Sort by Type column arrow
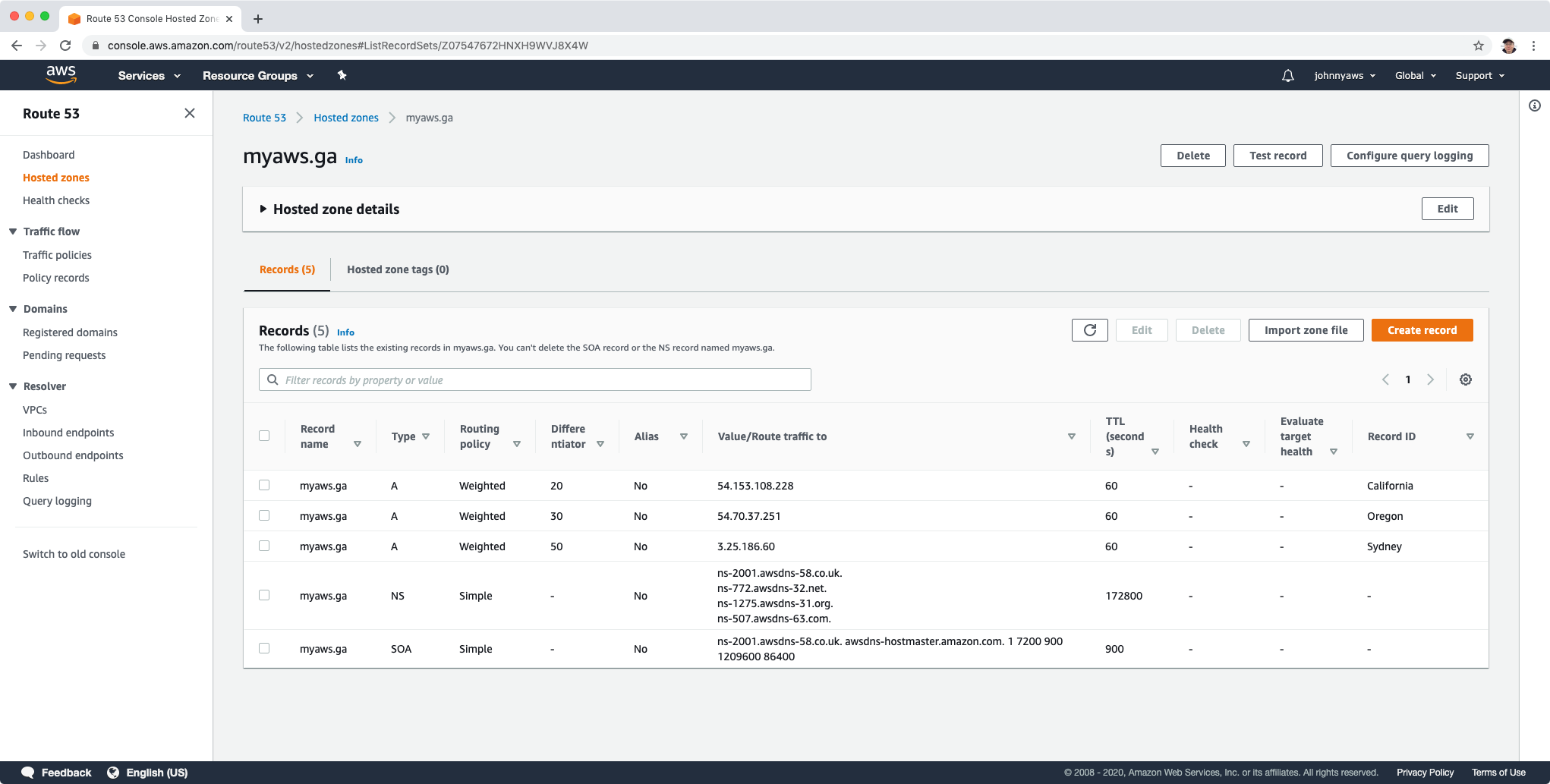This screenshot has width=1550, height=784. coord(426,436)
